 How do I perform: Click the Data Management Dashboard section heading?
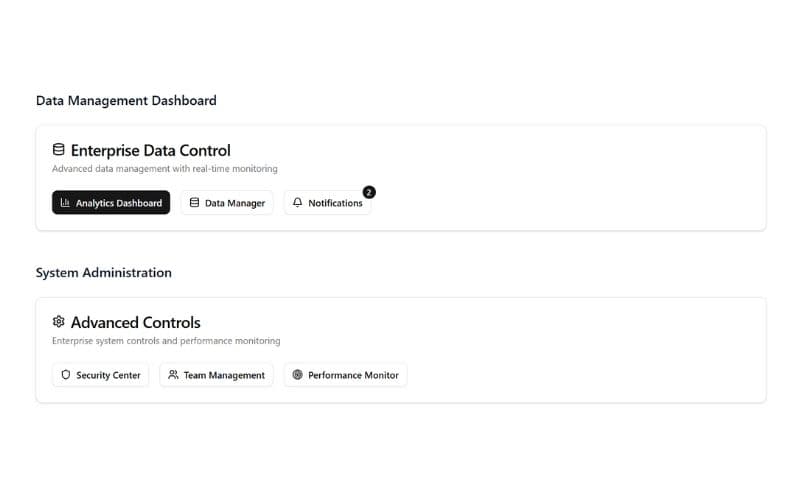click(x=126, y=100)
